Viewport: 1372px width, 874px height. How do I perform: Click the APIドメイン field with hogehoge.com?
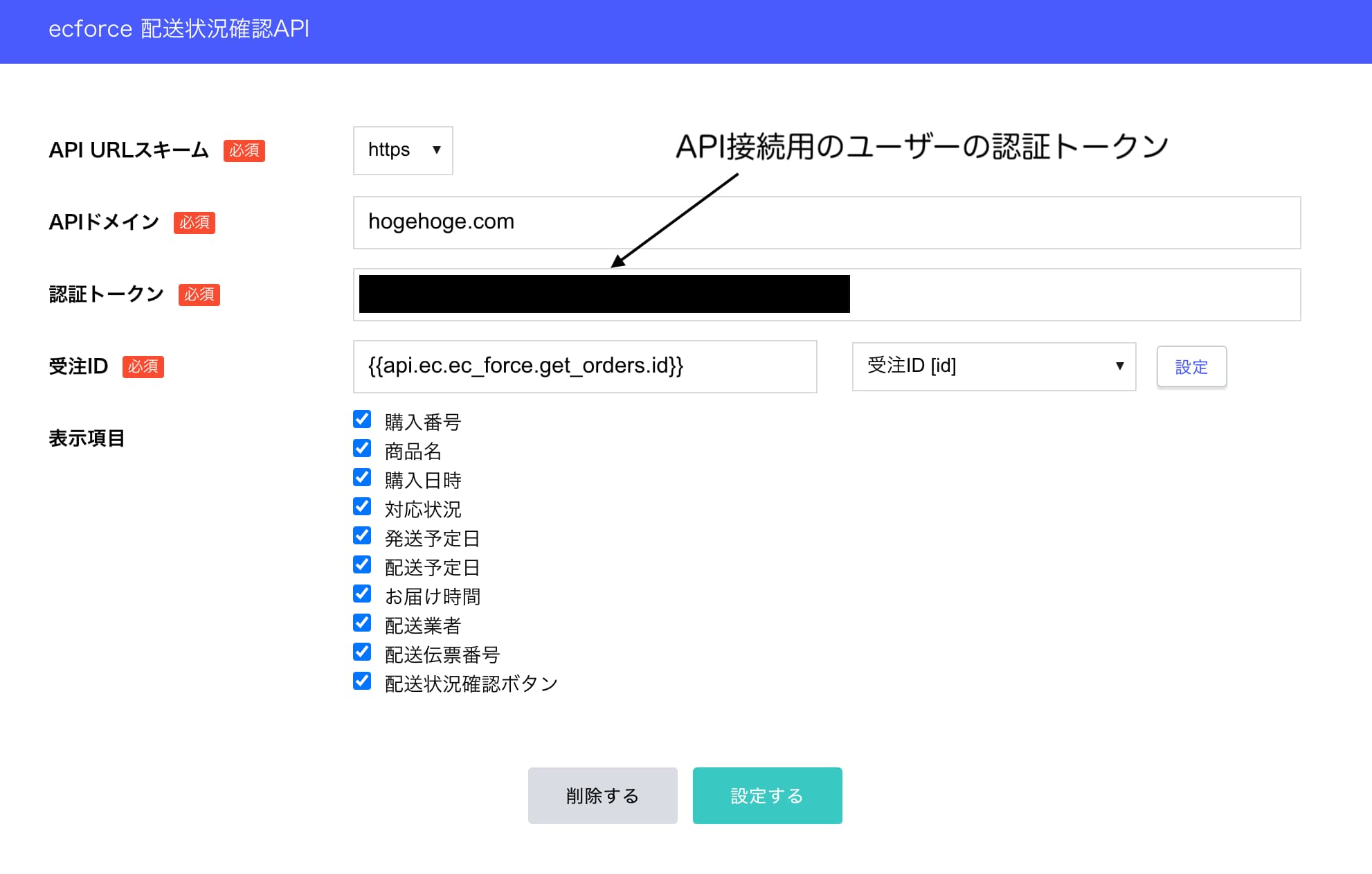827,222
